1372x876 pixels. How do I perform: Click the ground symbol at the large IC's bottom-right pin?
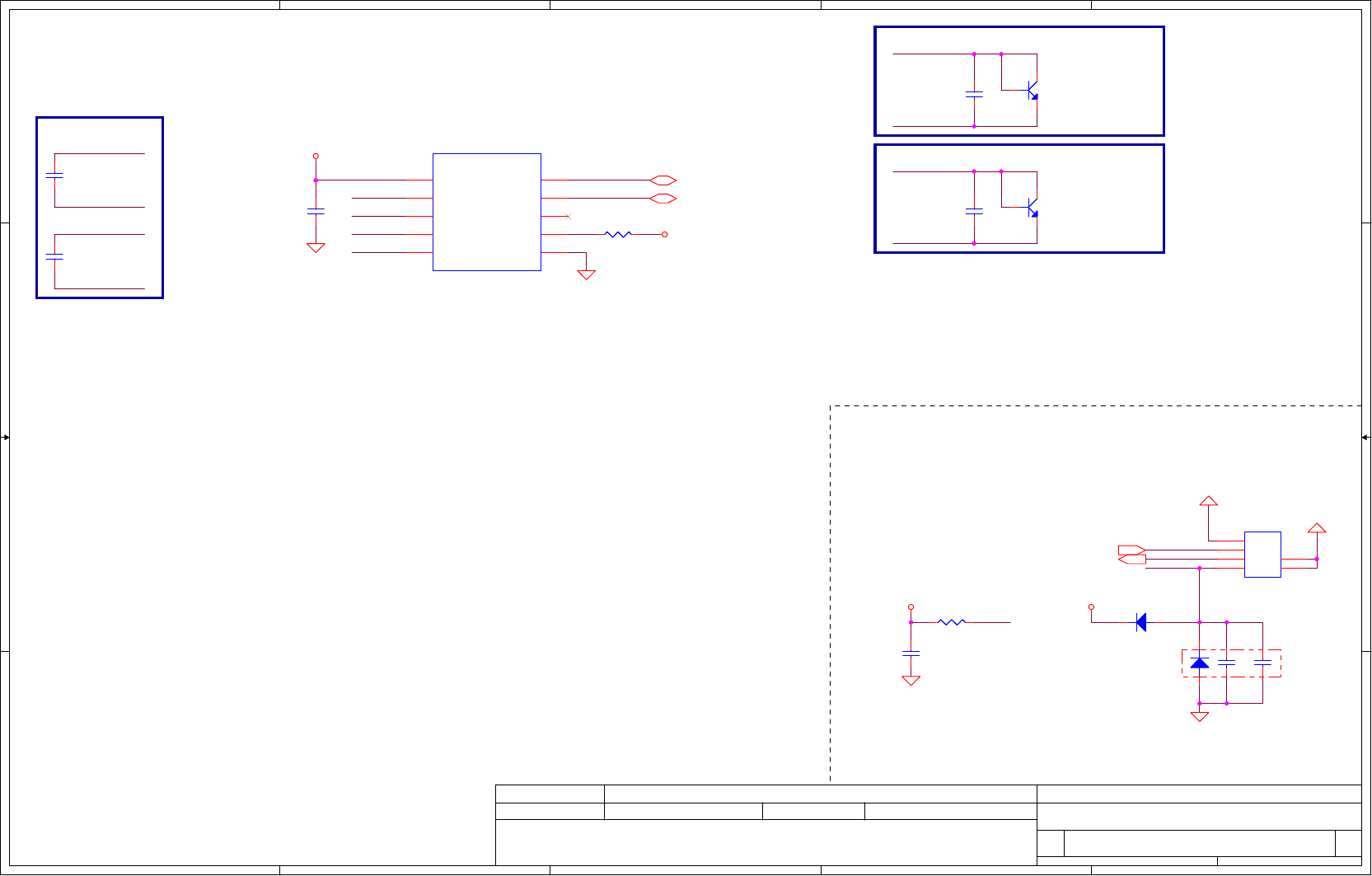click(587, 275)
